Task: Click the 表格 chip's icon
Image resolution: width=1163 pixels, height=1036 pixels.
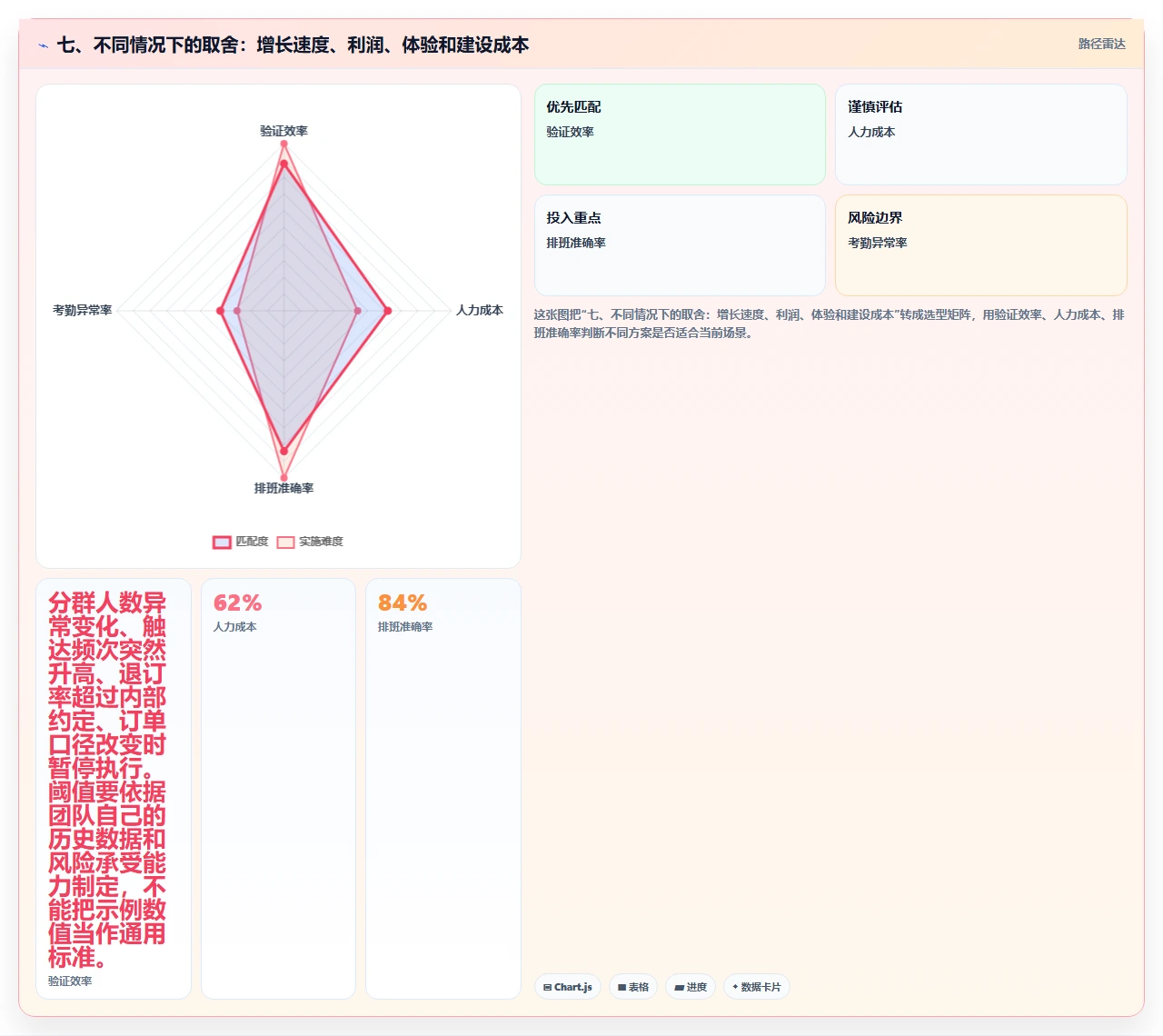Action: tap(621, 987)
